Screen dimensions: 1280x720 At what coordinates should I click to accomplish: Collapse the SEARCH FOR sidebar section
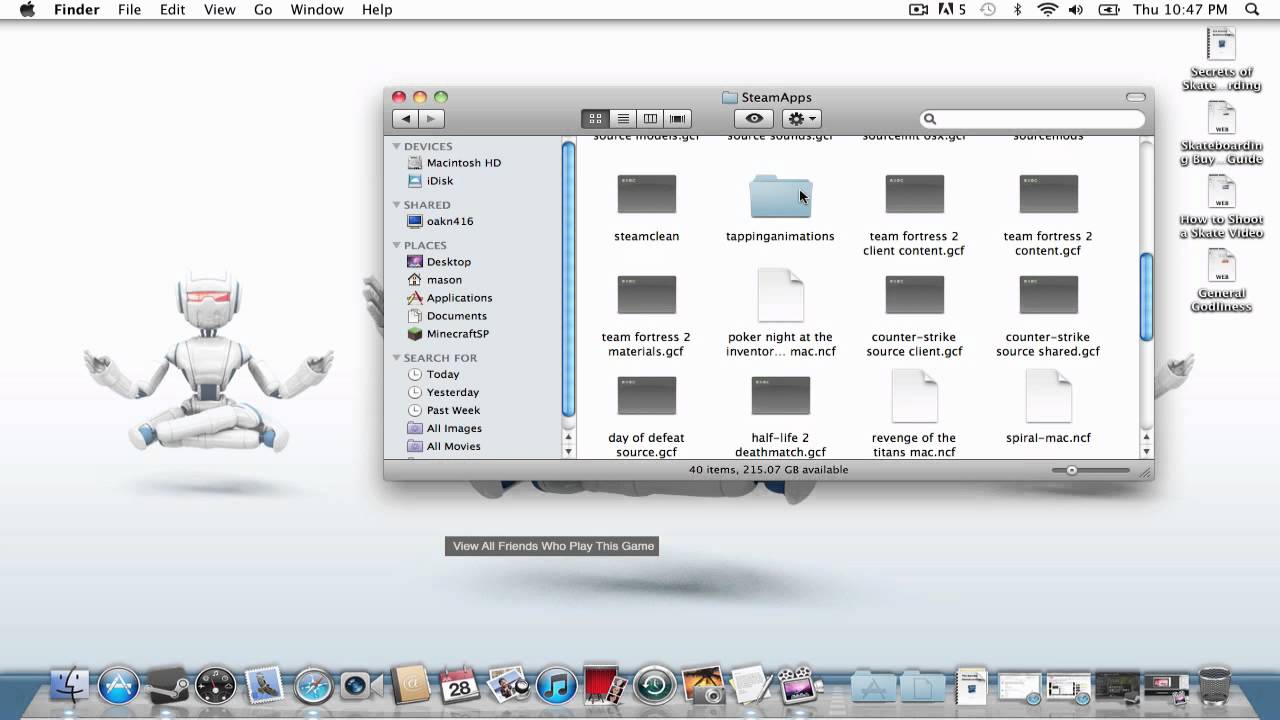click(x=397, y=358)
